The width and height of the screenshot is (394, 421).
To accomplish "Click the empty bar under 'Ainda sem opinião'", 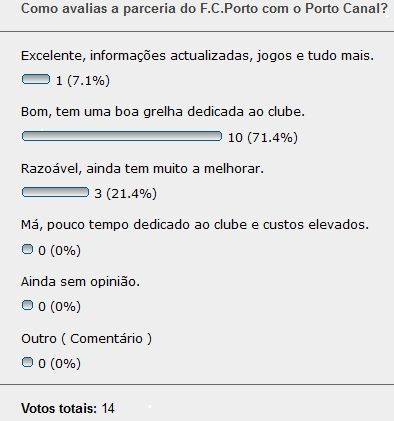I will 27,305.
